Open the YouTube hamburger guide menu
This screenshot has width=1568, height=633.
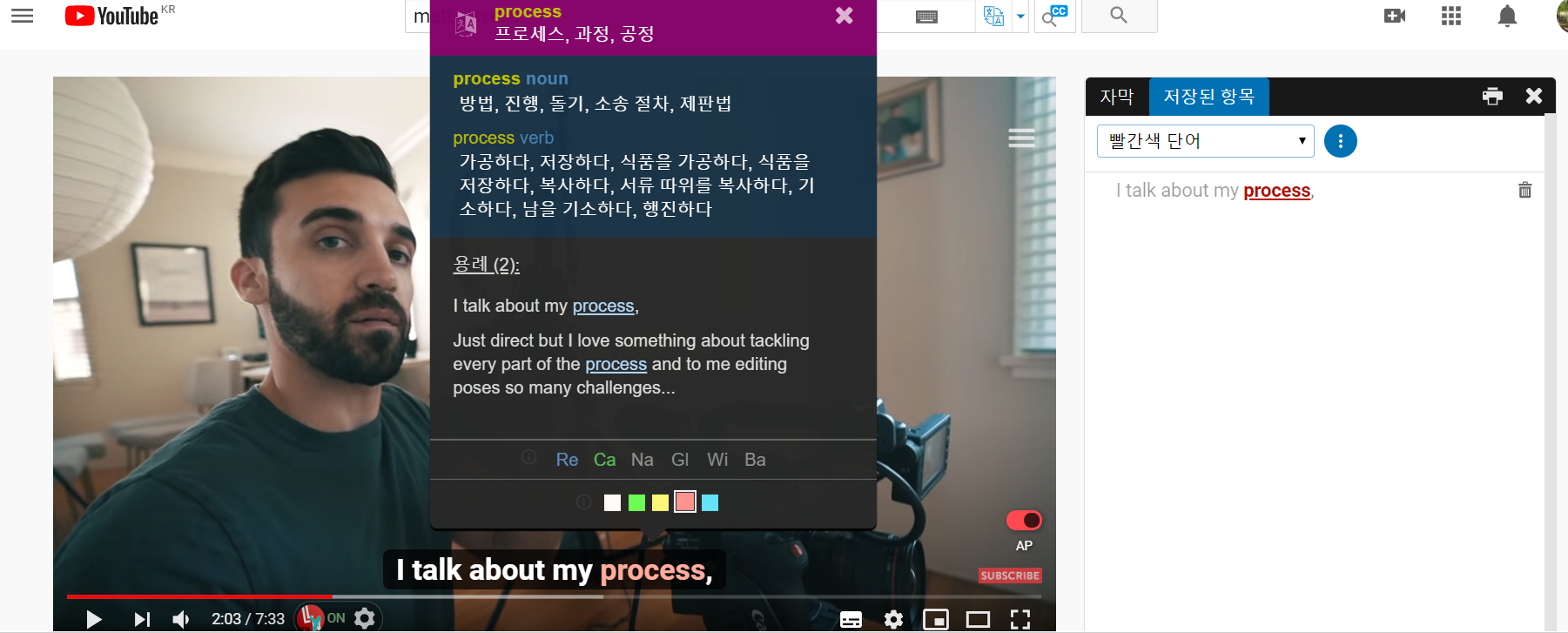pyautogui.click(x=23, y=16)
